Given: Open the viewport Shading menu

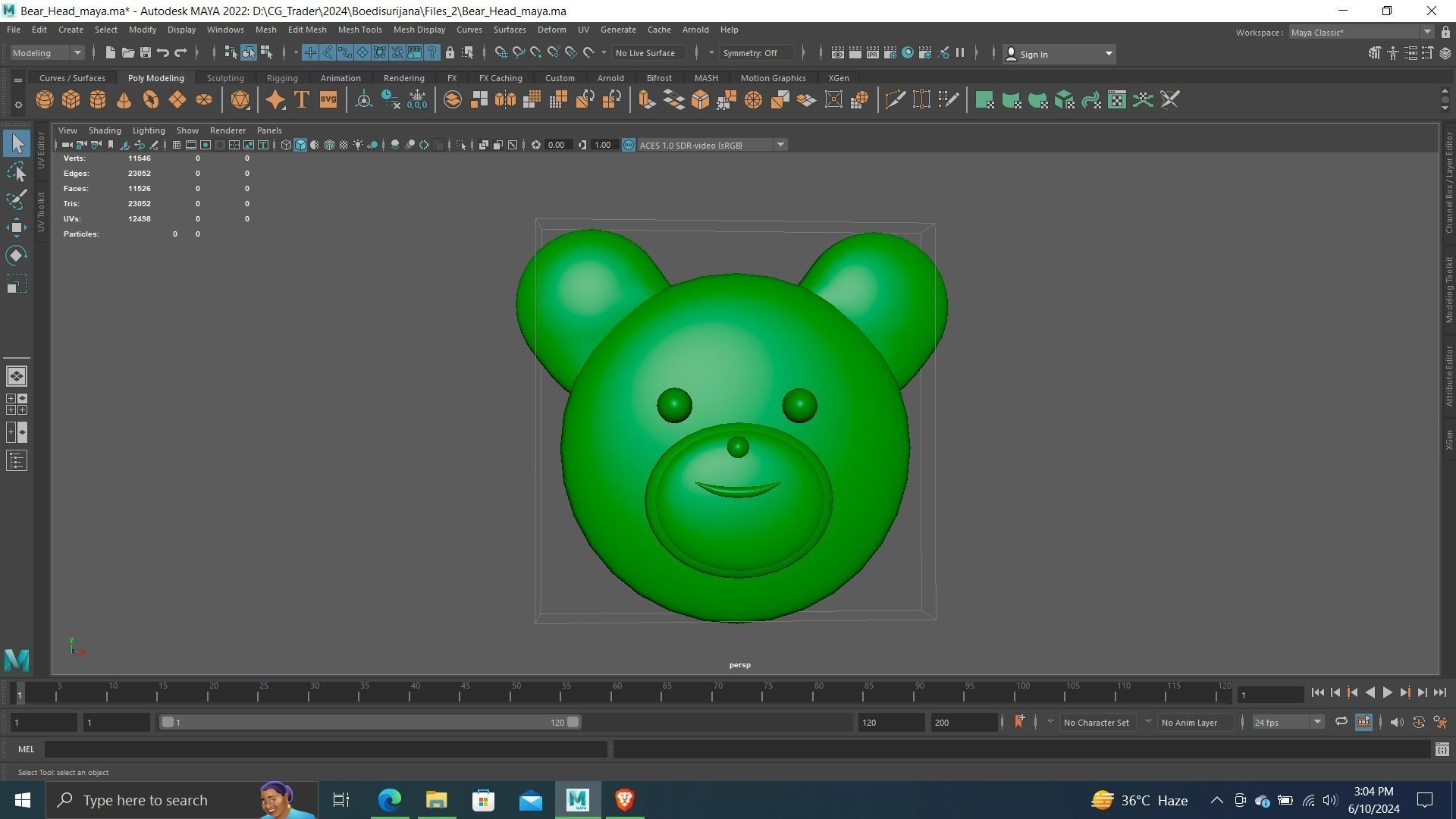Looking at the screenshot, I should [x=105, y=130].
